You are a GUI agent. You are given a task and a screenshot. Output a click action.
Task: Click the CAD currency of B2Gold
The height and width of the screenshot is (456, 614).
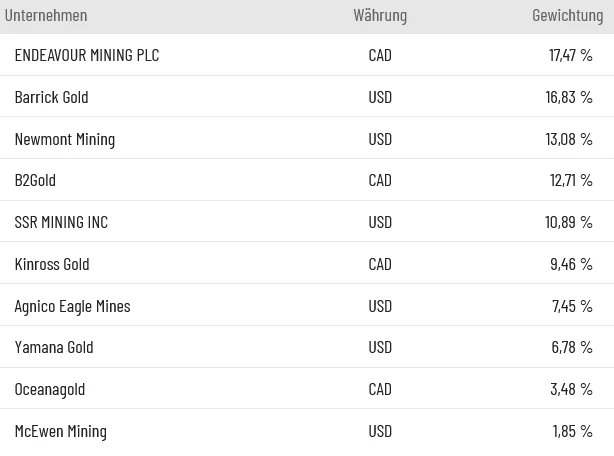[x=380, y=180]
